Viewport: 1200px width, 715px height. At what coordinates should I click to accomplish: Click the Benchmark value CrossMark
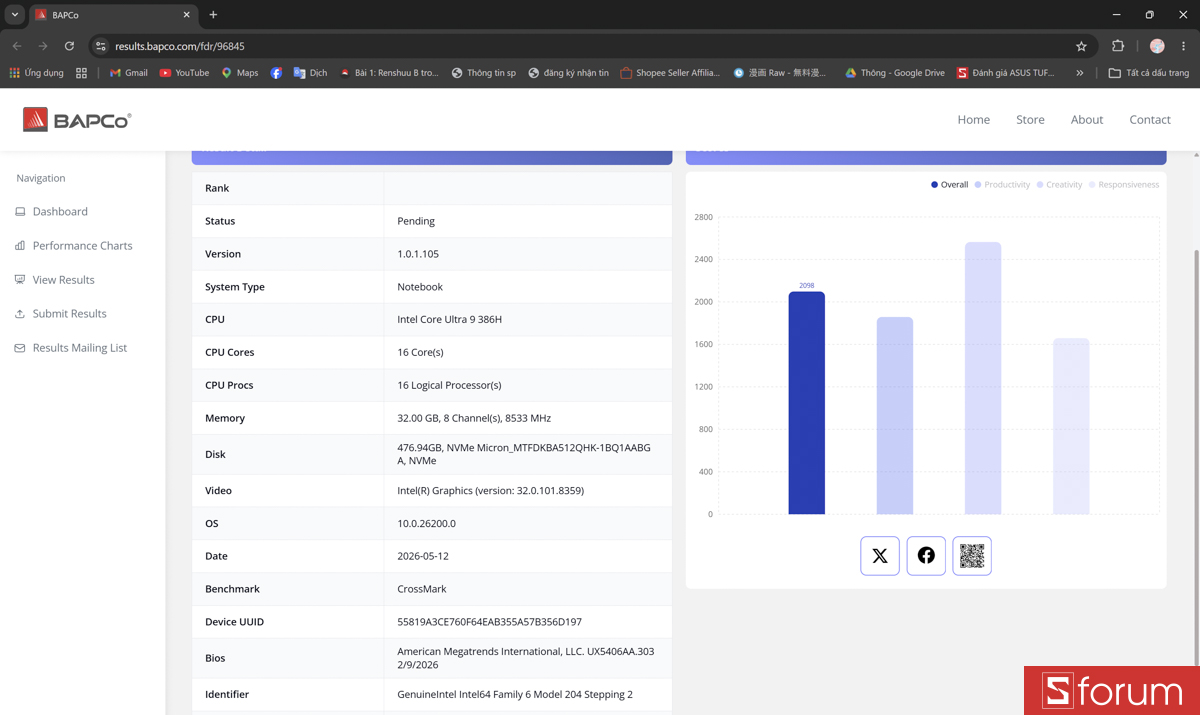click(422, 589)
